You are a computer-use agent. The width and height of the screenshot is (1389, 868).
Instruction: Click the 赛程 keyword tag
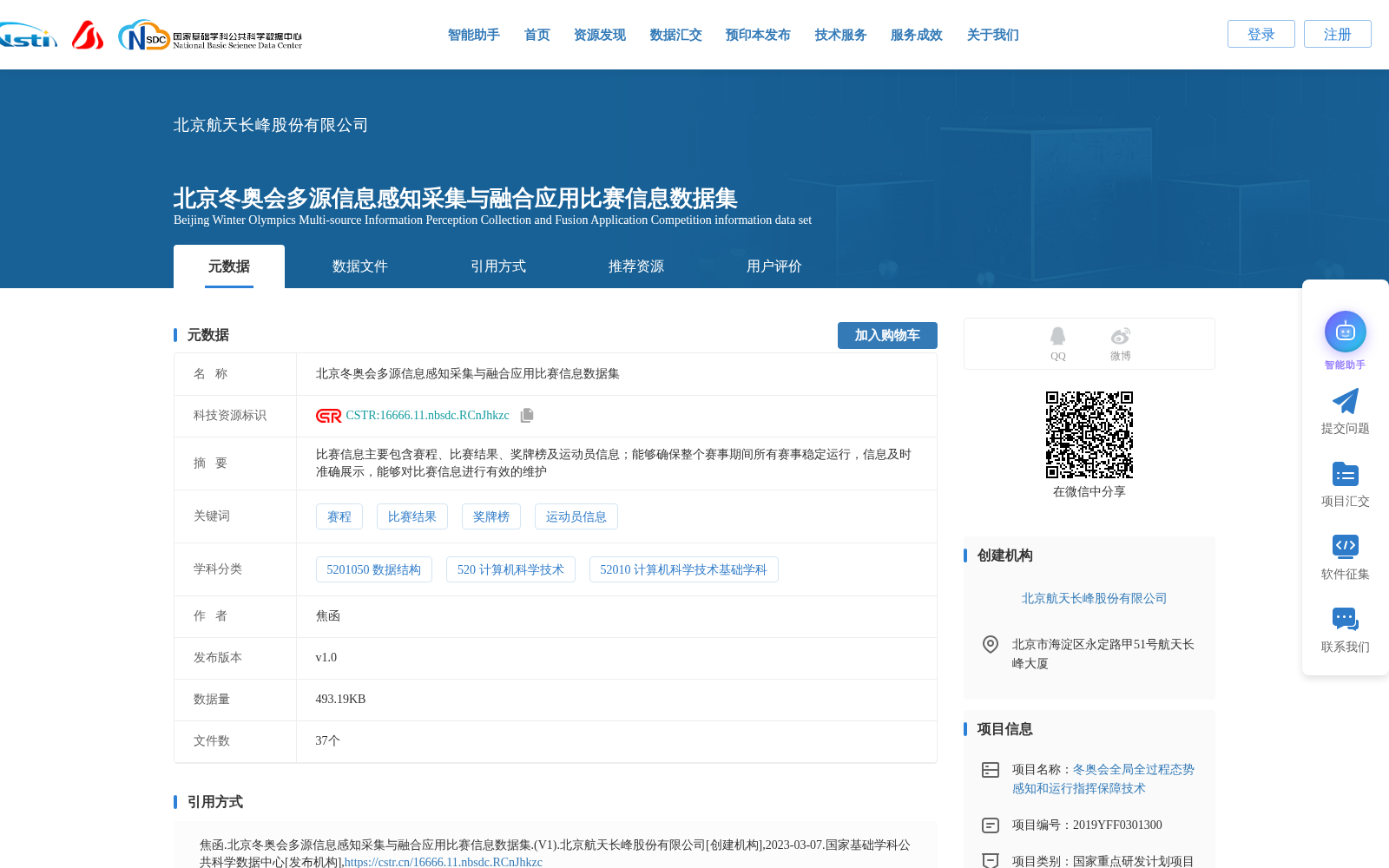point(339,516)
